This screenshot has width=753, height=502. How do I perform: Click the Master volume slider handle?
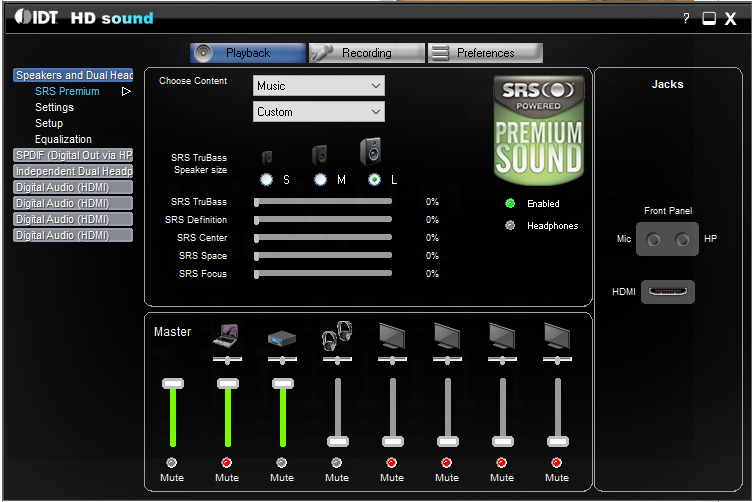point(173,383)
